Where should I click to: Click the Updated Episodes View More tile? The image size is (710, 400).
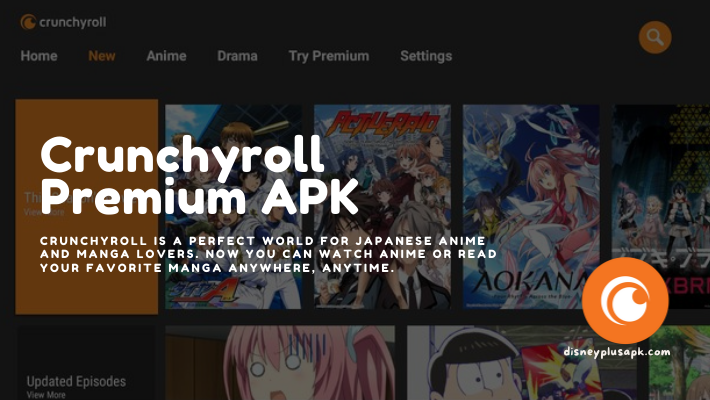pos(86,363)
